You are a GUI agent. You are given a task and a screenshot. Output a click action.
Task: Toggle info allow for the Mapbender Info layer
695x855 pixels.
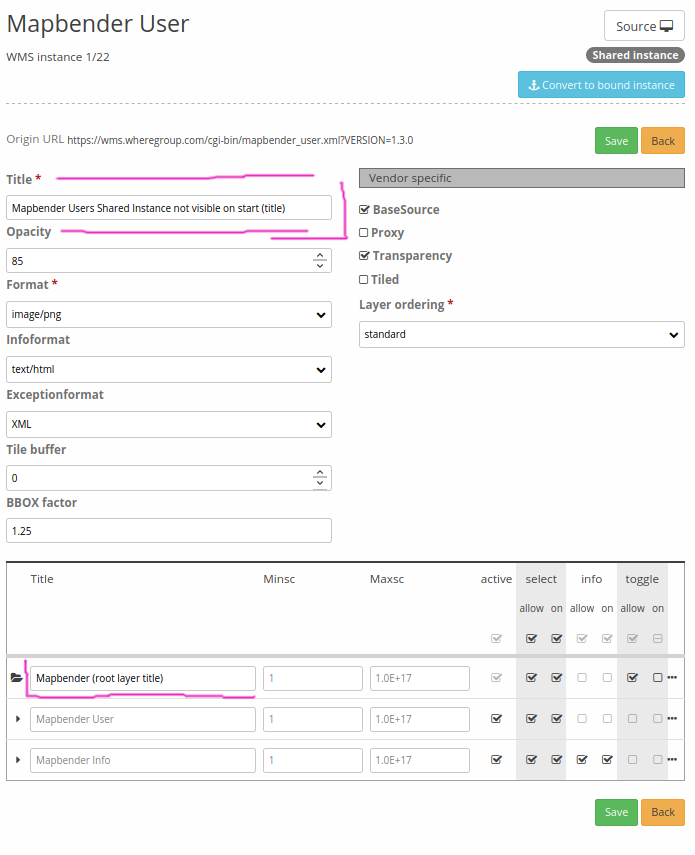pos(582,759)
